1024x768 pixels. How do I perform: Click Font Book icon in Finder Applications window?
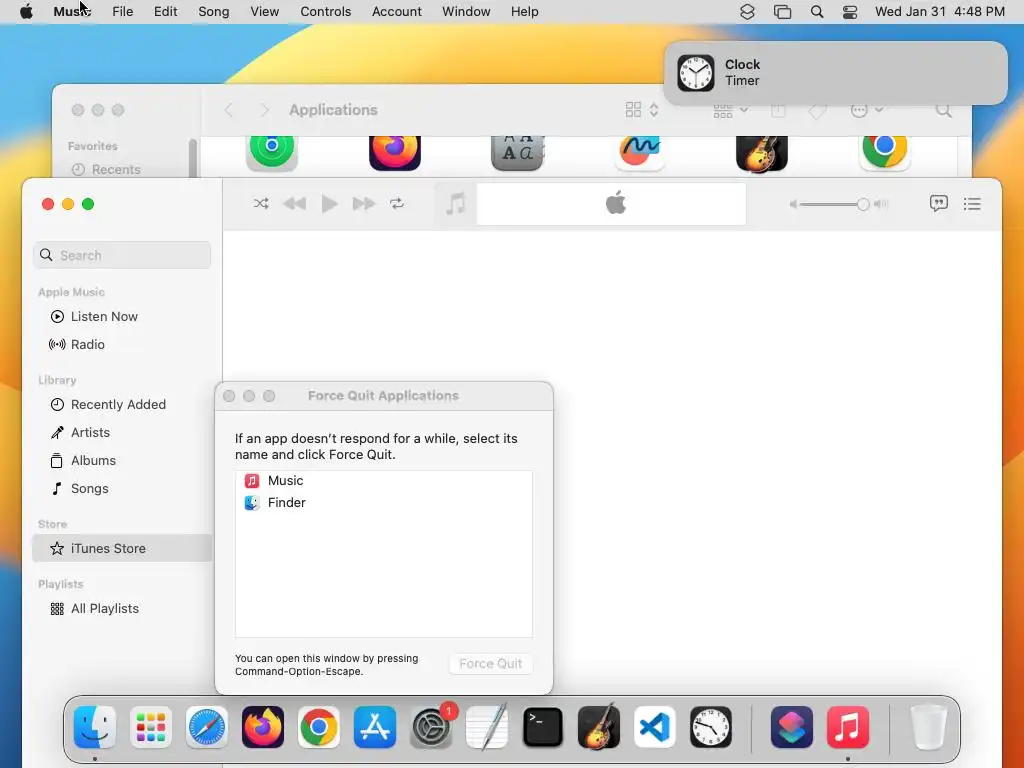pos(517,153)
